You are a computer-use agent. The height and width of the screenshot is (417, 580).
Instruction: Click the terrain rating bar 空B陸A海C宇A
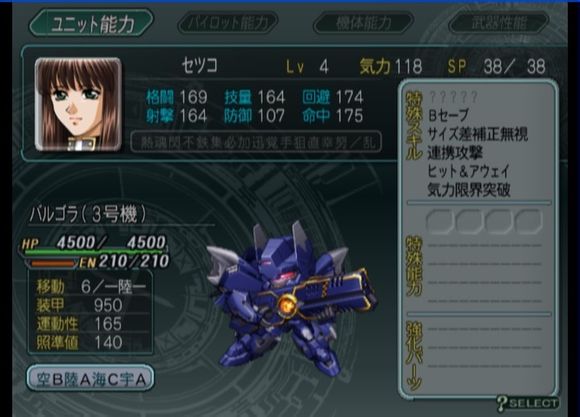(90, 378)
